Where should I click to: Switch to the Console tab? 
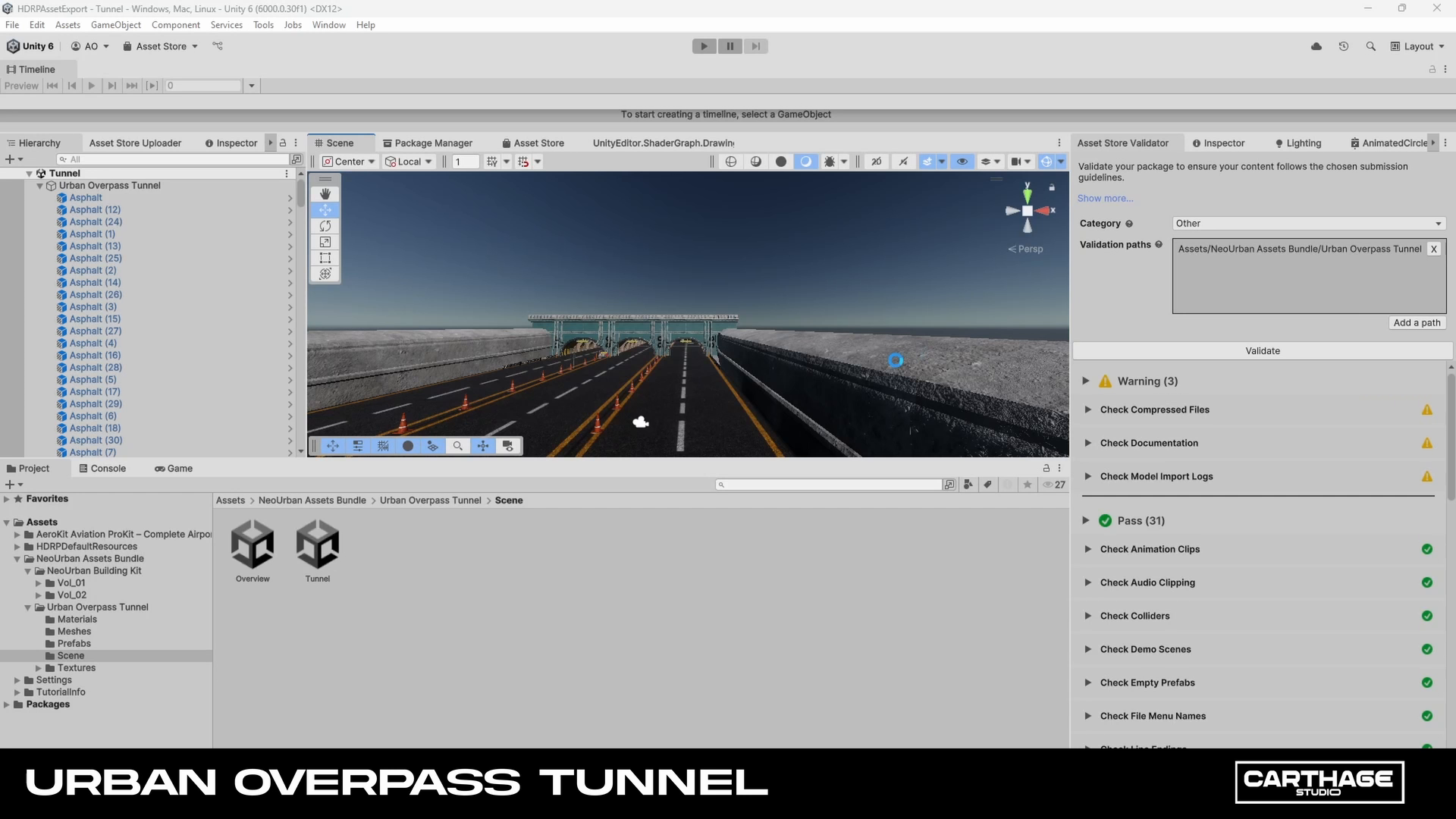pyautogui.click(x=102, y=469)
